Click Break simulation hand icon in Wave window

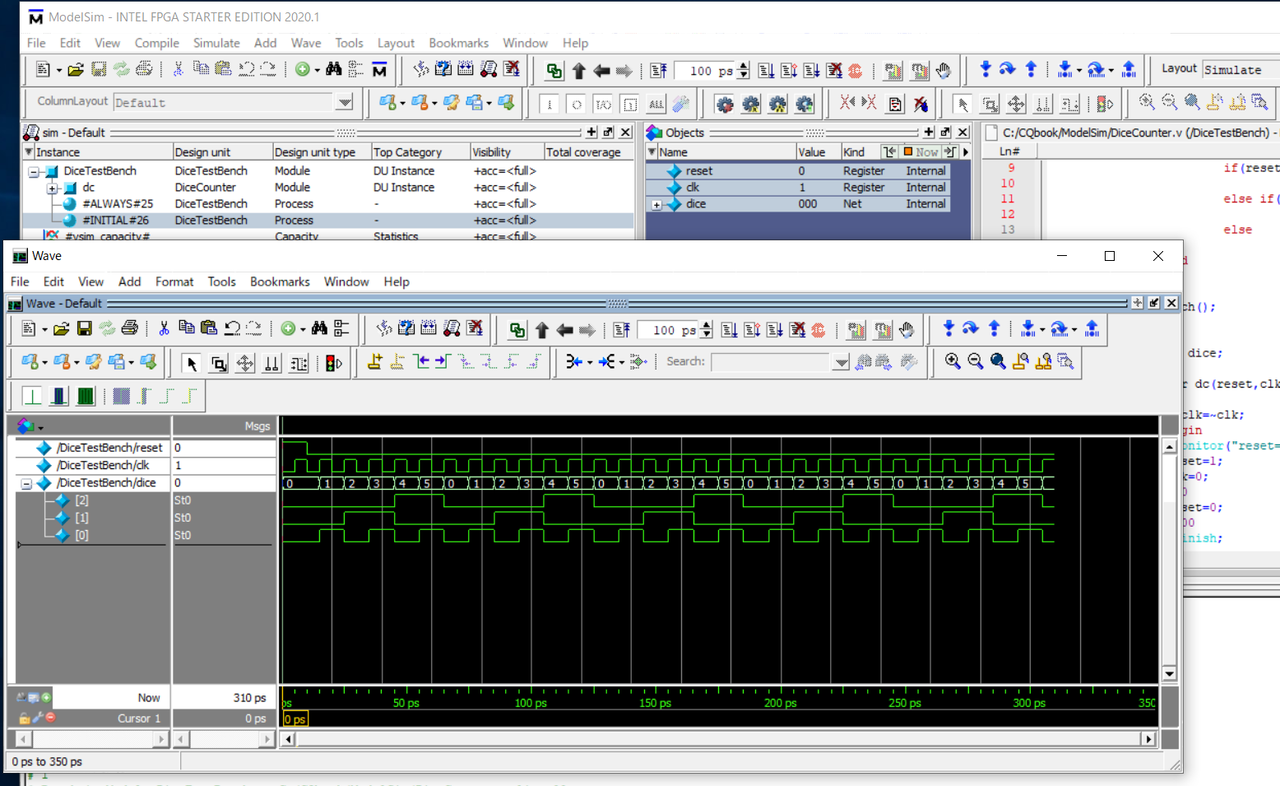point(906,329)
